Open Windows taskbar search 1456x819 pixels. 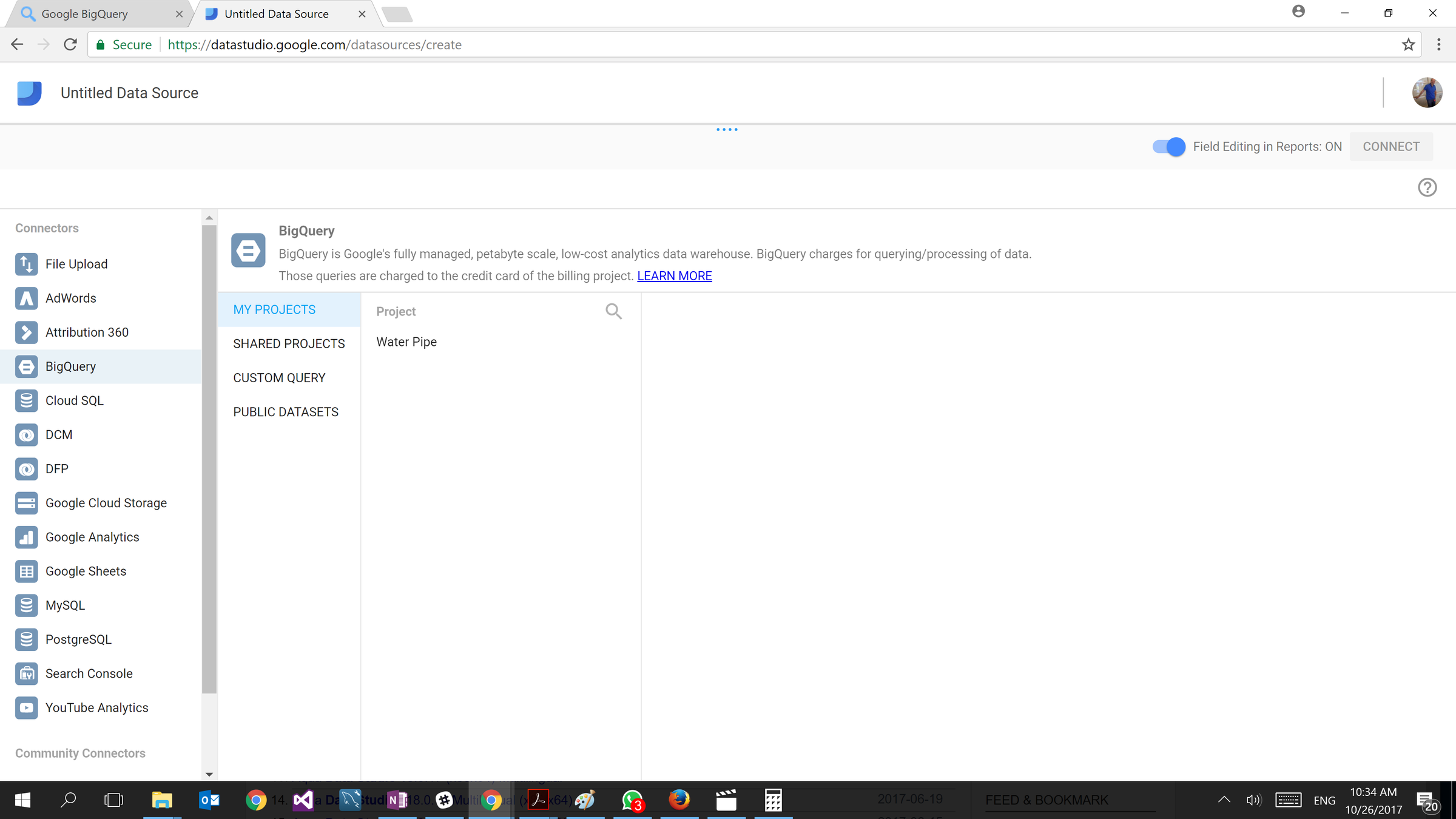(69, 800)
